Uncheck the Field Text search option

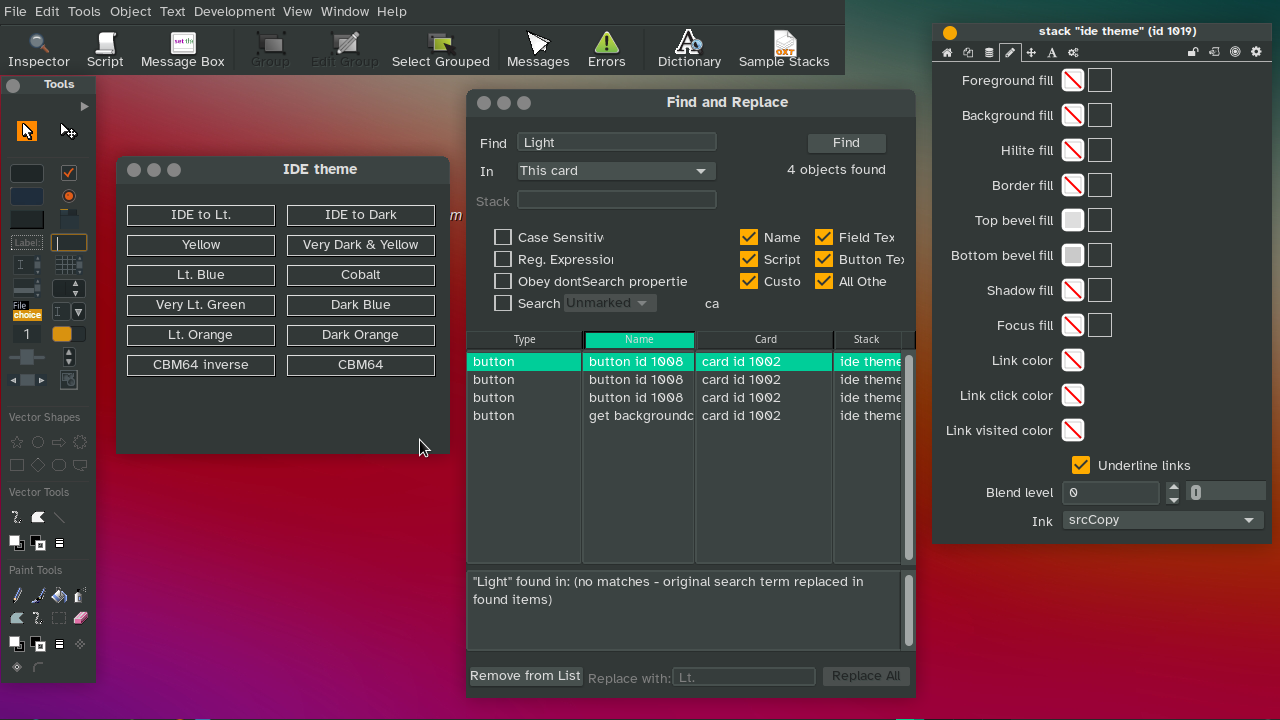[824, 237]
